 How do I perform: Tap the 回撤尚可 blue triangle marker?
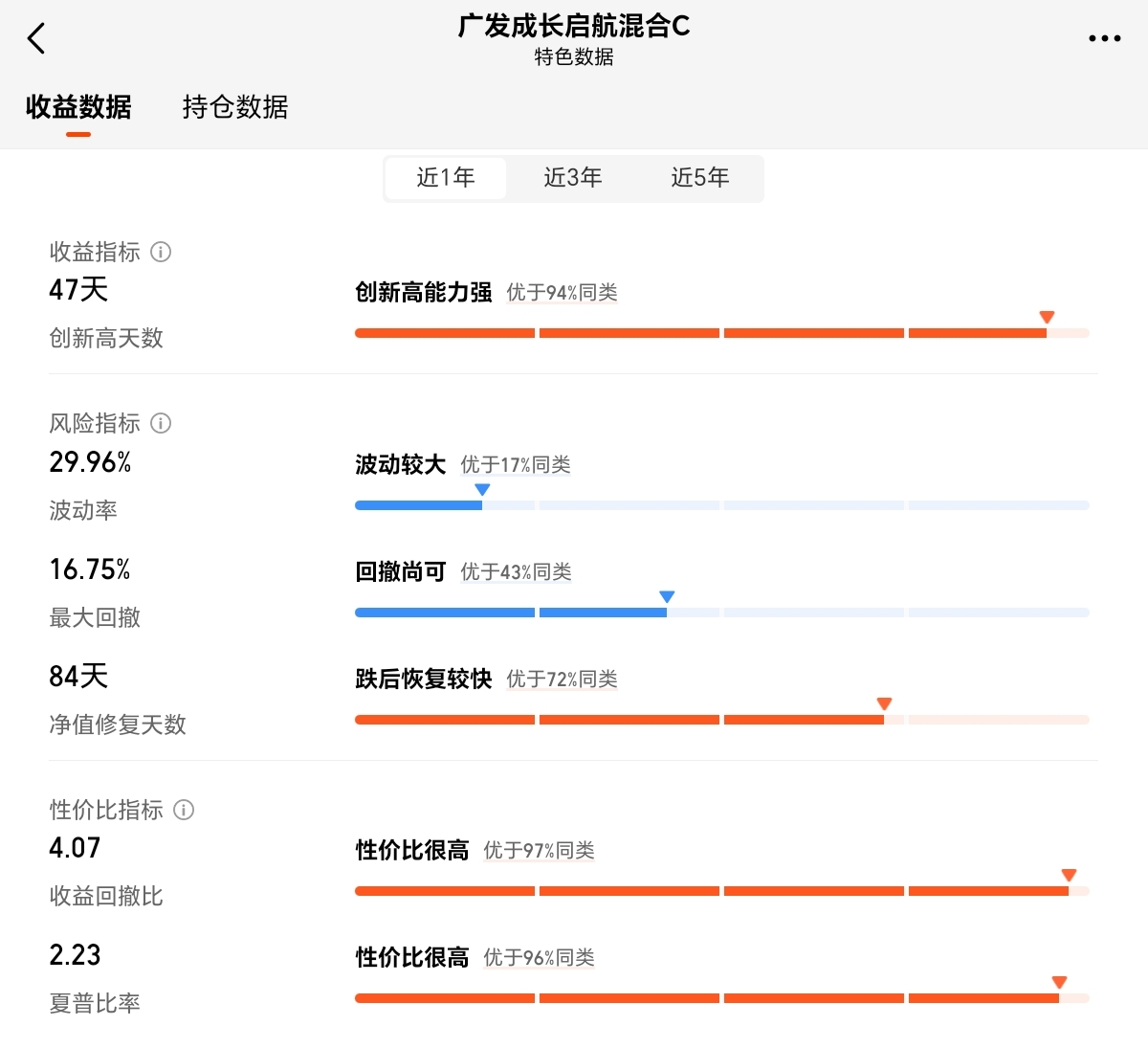pyautogui.click(x=667, y=597)
